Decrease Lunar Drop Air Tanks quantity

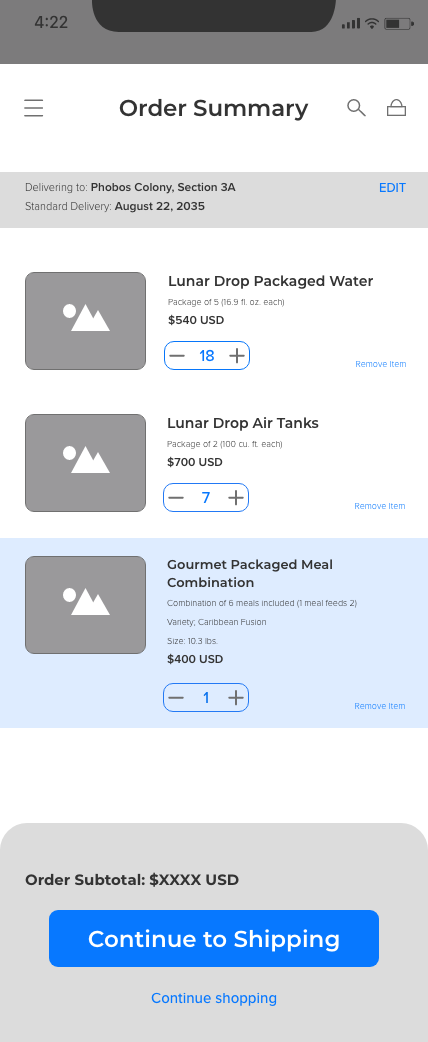click(175, 498)
